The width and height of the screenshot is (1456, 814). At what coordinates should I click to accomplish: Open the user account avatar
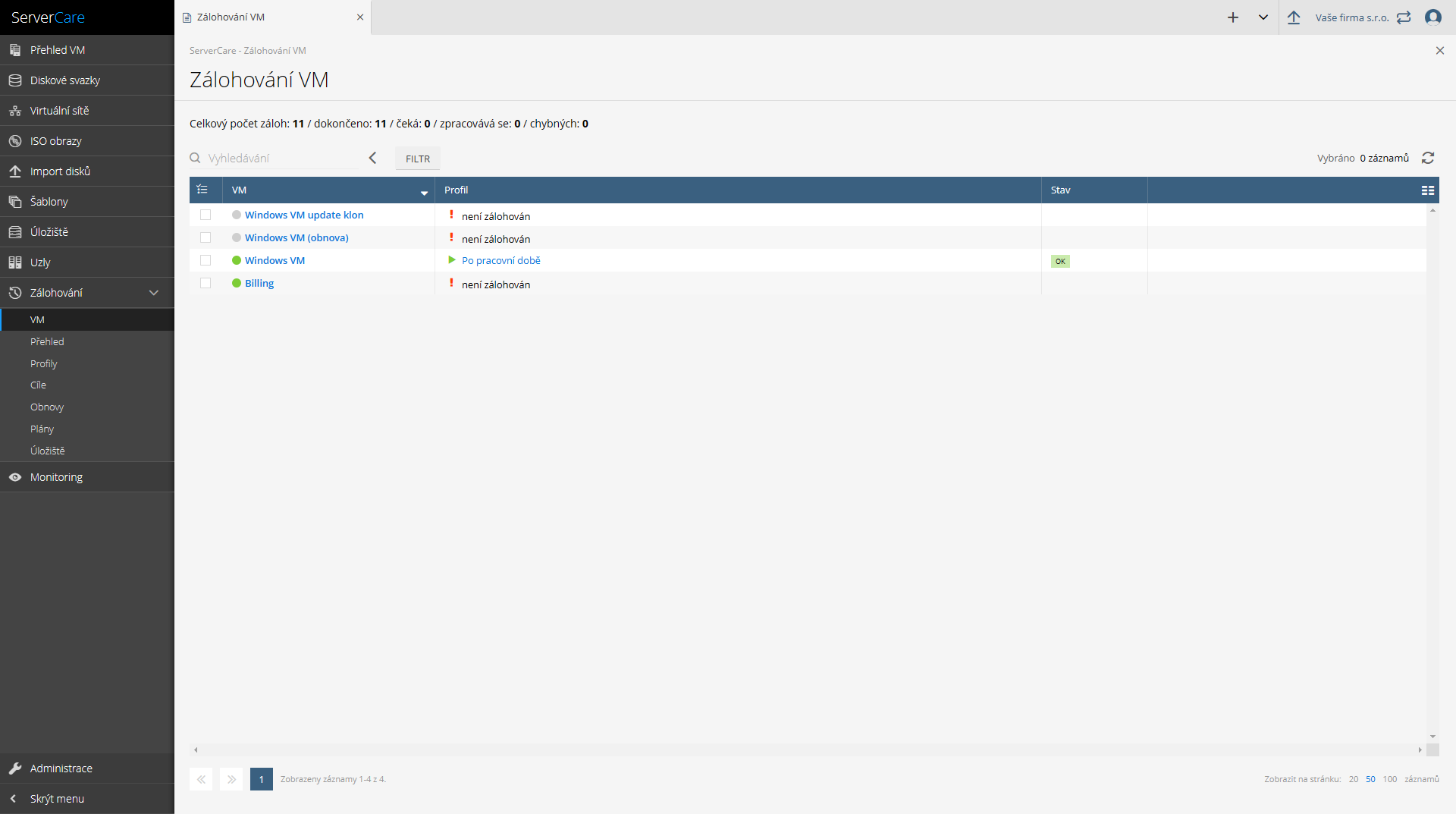(1433, 17)
